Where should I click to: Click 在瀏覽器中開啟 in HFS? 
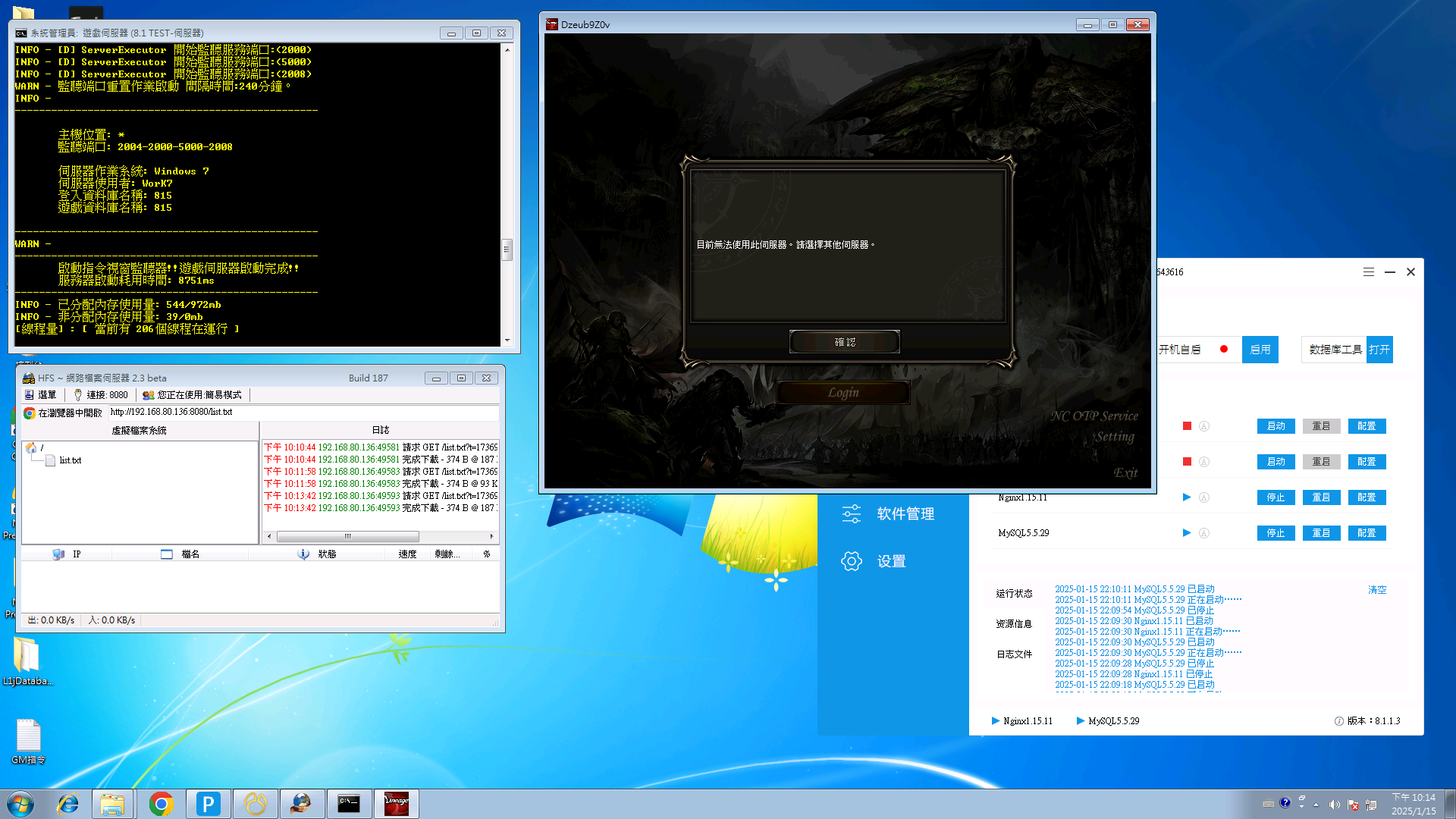(63, 413)
